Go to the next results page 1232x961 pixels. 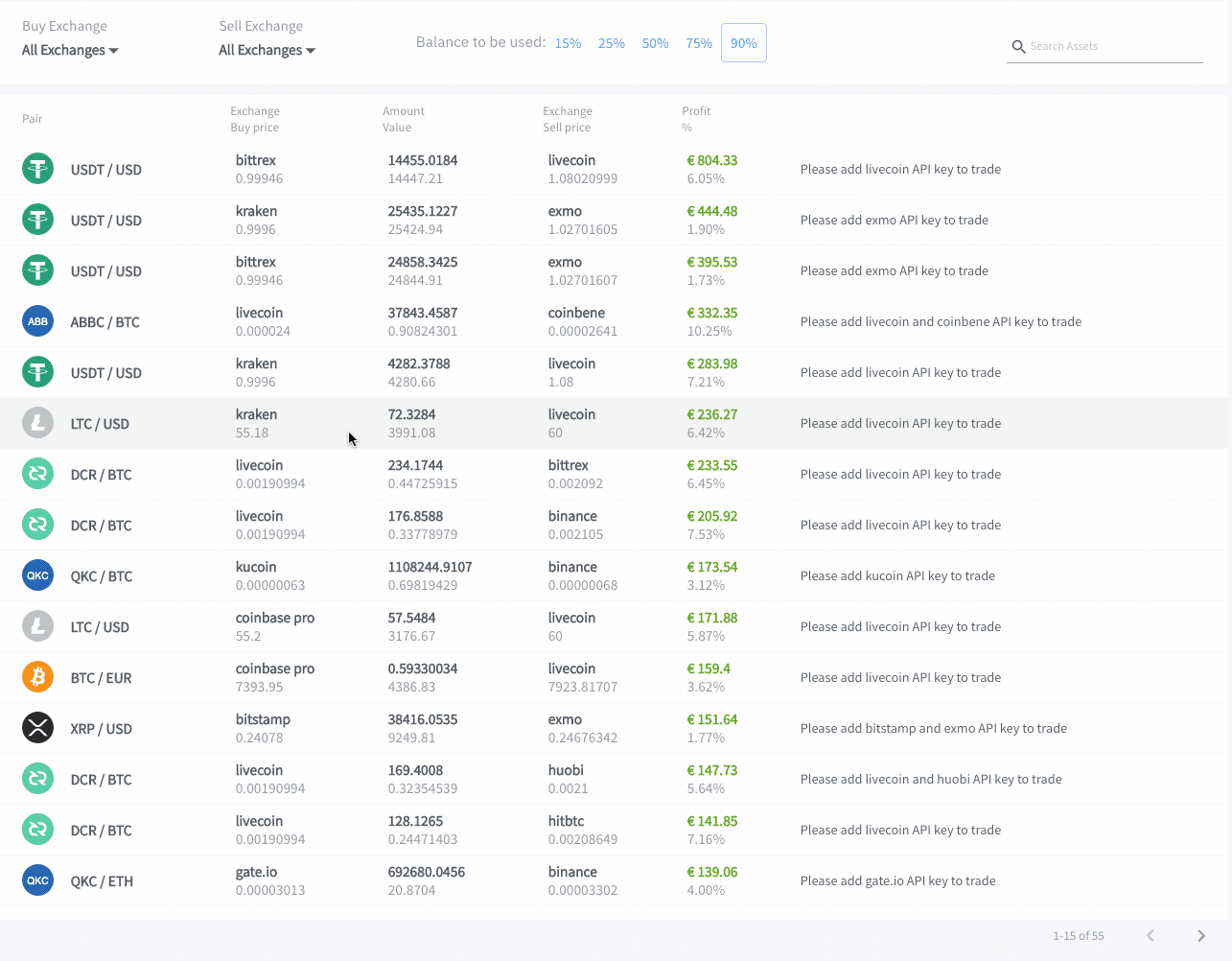tap(1201, 936)
